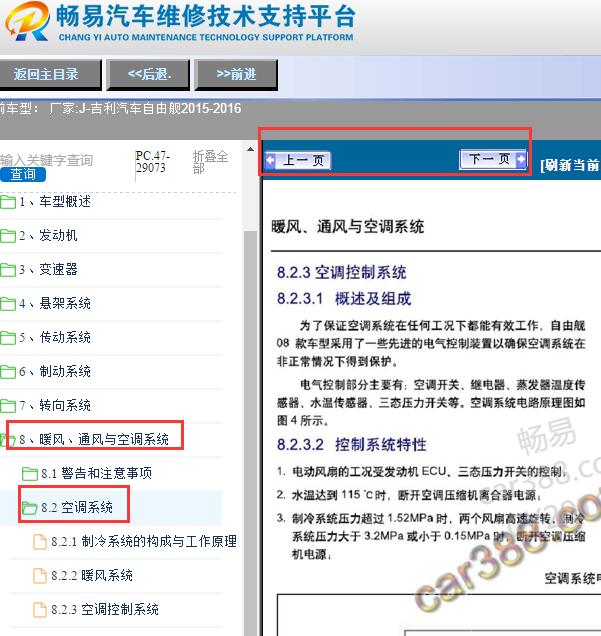
Task: Collapse 8、暖风、通风与空调系统 node
Action: [94, 439]
